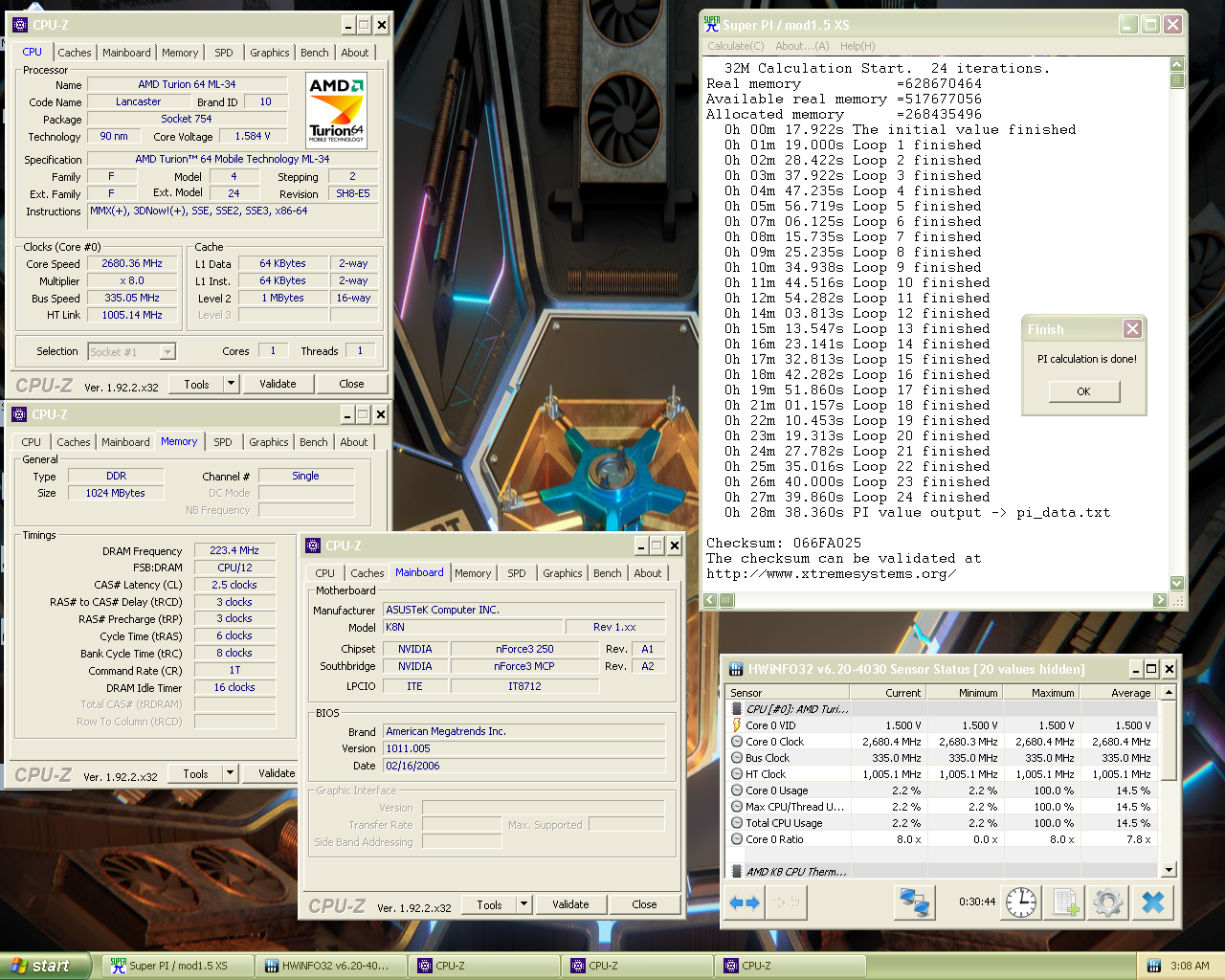
Task: Open About...(A) menu in Super PI
Action: click(802, 46)
